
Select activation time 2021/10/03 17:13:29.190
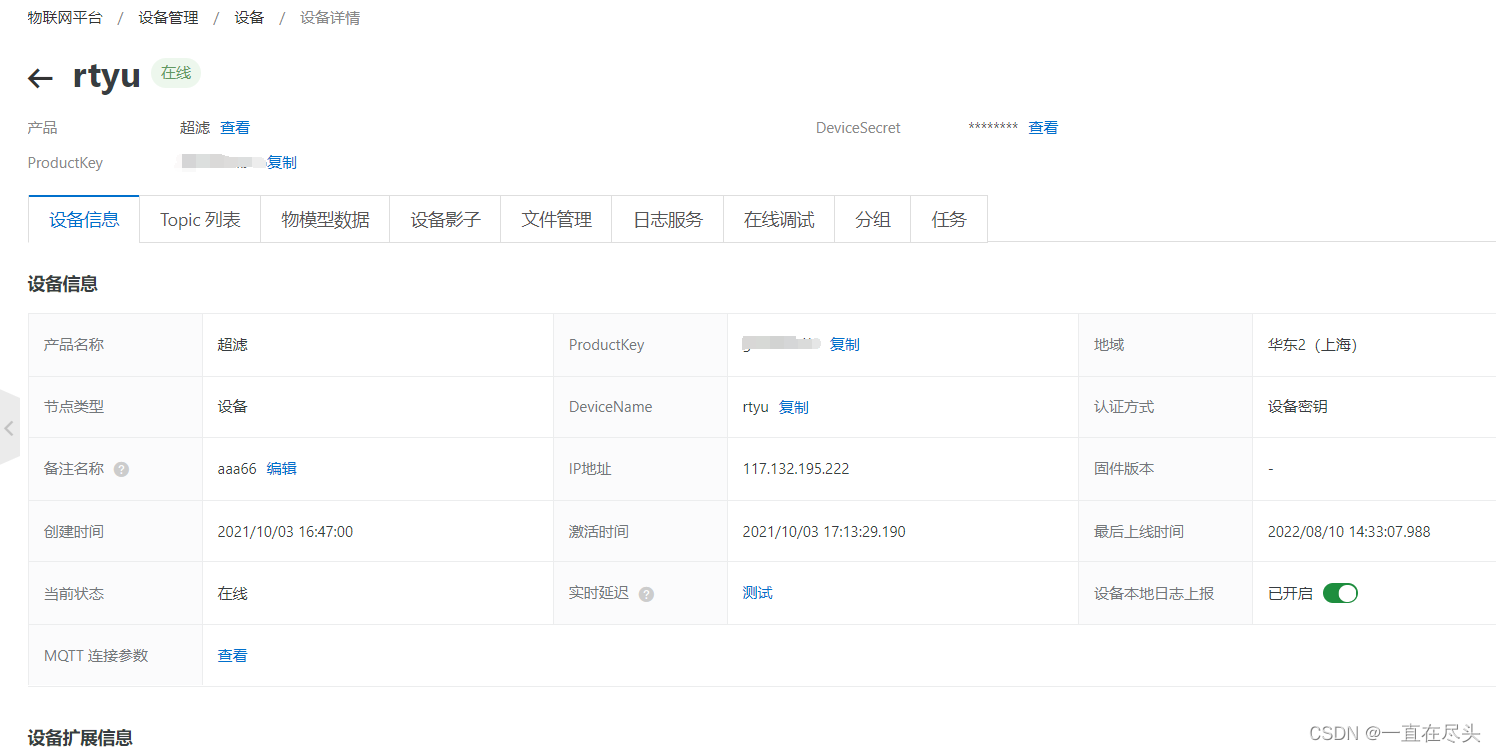pyautogui.click(x=824, y=532)
